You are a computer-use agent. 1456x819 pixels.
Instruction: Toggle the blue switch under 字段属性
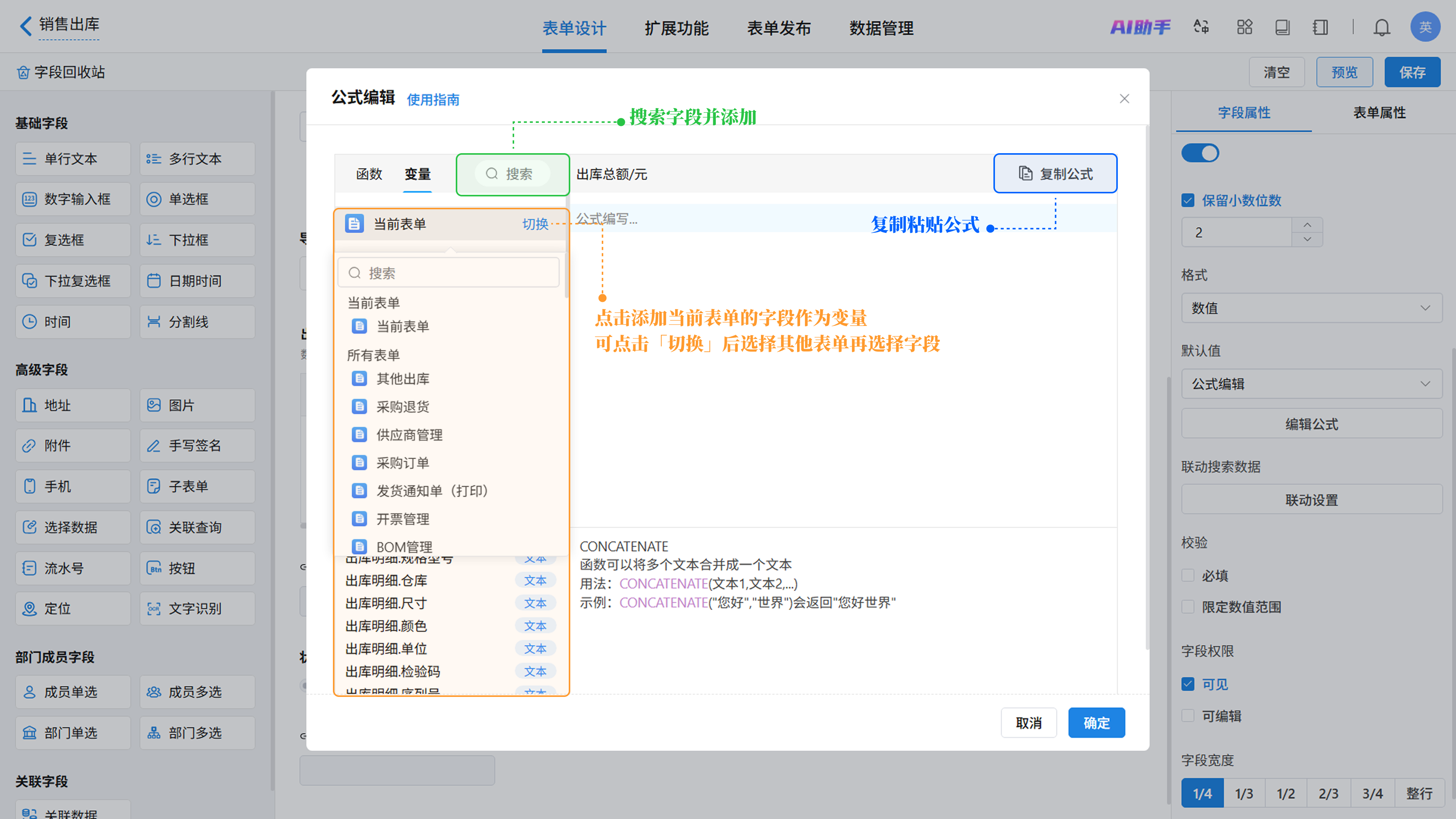point(1200,153)
